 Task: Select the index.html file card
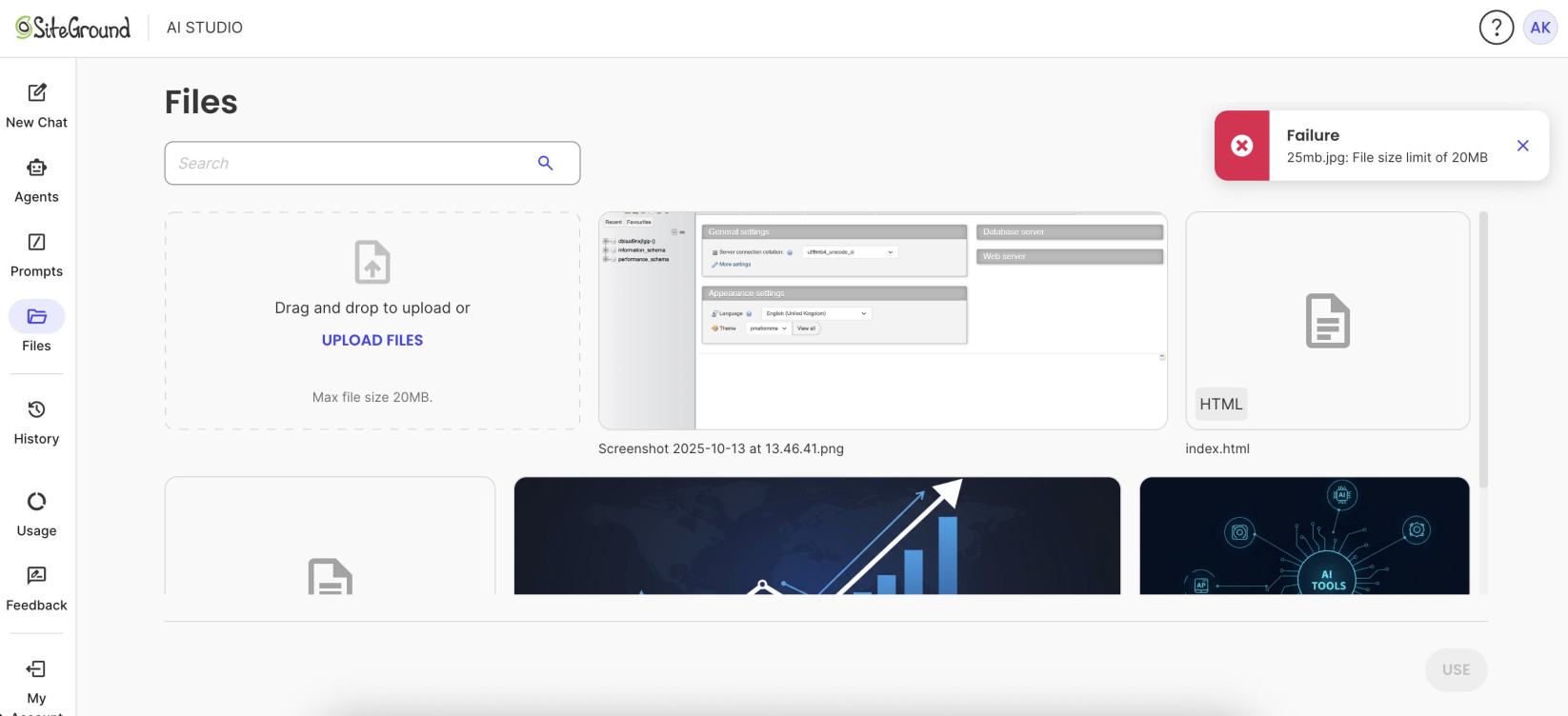[1327, 320]
